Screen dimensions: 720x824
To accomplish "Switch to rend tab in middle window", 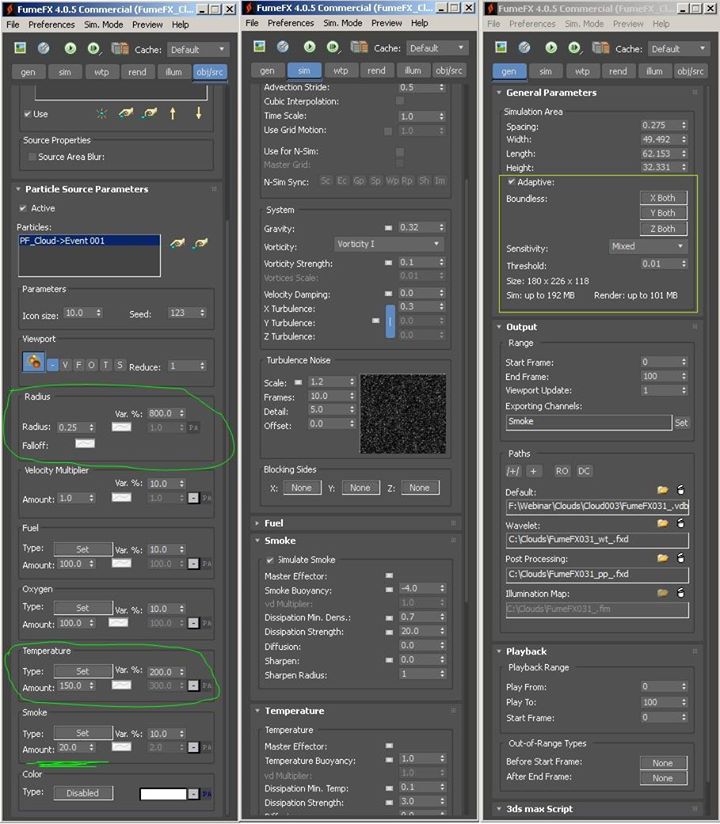I will (x=376, y=70).
